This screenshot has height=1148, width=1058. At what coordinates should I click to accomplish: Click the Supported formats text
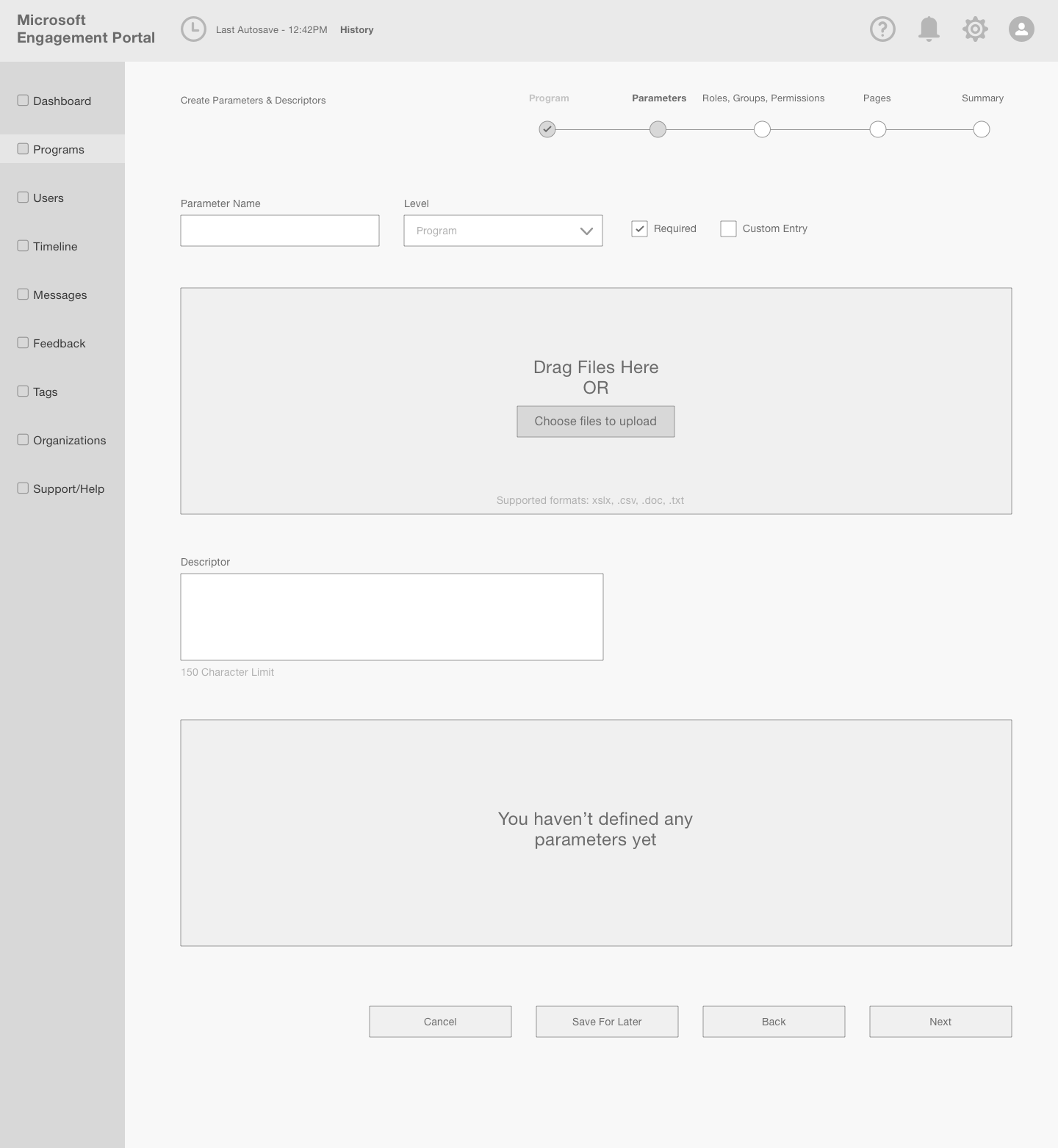click(x=590, y=500)
